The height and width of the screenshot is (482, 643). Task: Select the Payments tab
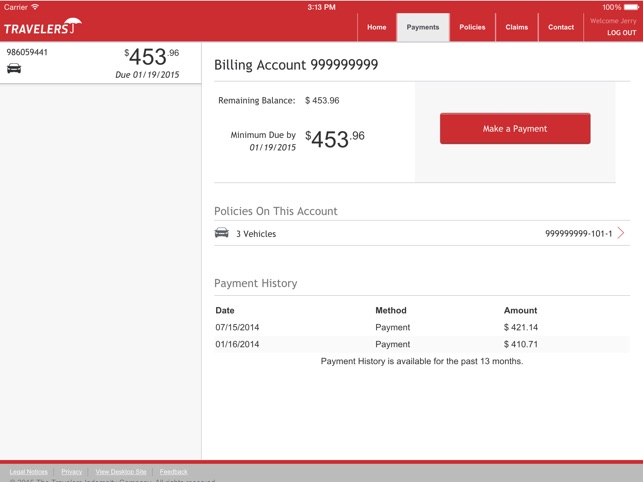pyautogui.click(x=423, y=27)
